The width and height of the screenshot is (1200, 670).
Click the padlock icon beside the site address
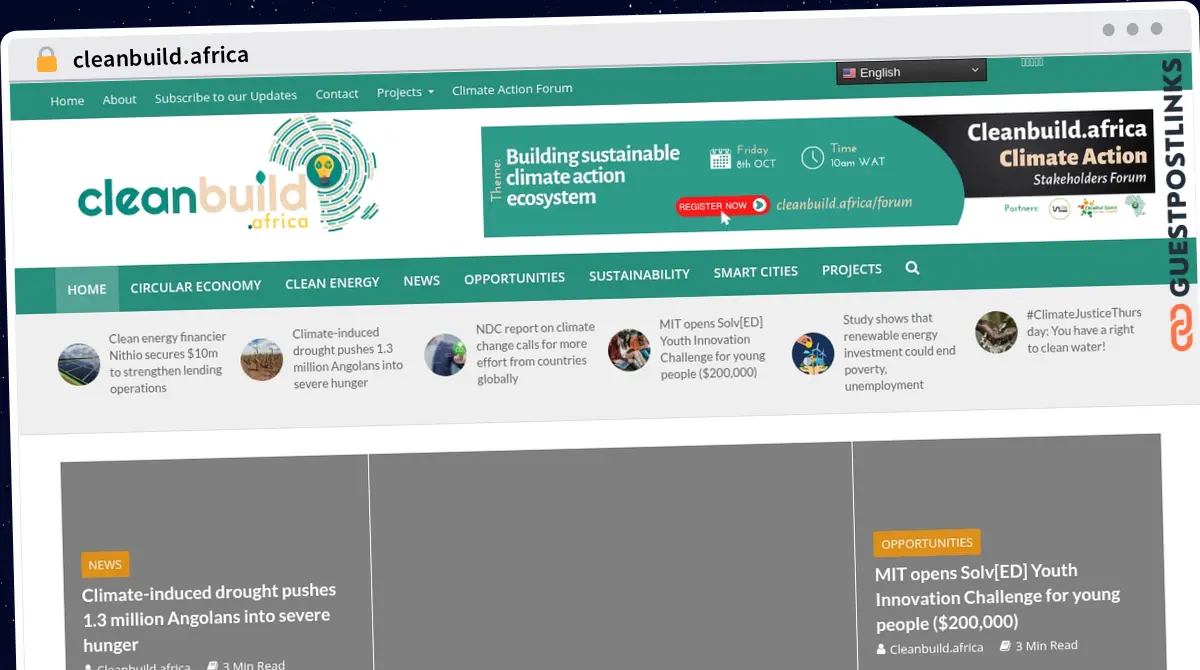(45, 59)
